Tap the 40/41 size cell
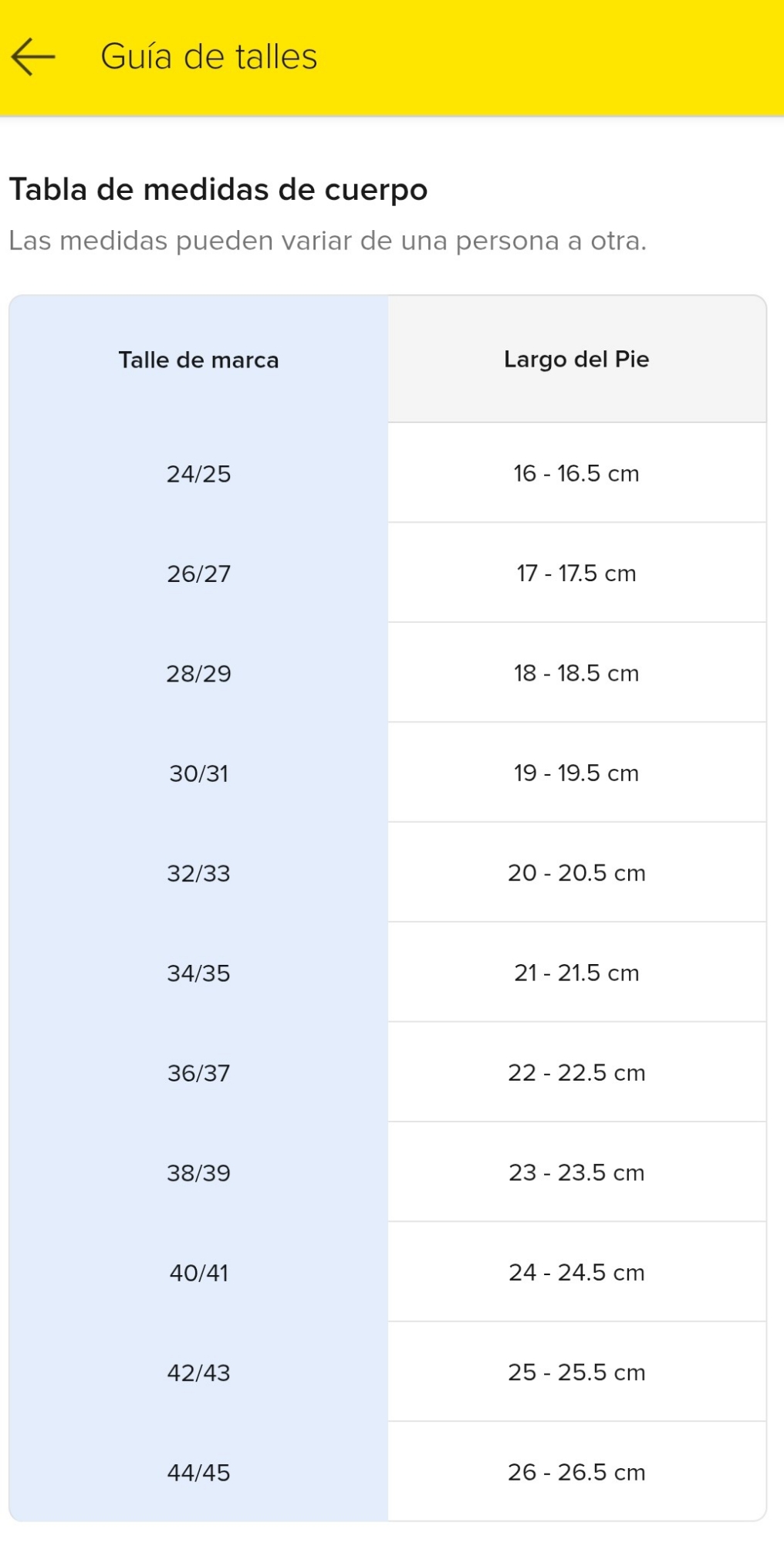784x1543 pixels. (x=198, y=1273)
